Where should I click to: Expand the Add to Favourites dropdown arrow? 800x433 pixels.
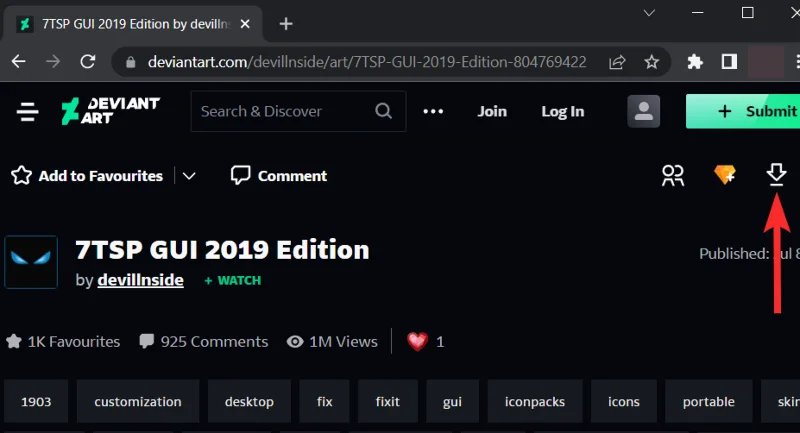pyautogui.click(x=189, y=176)
